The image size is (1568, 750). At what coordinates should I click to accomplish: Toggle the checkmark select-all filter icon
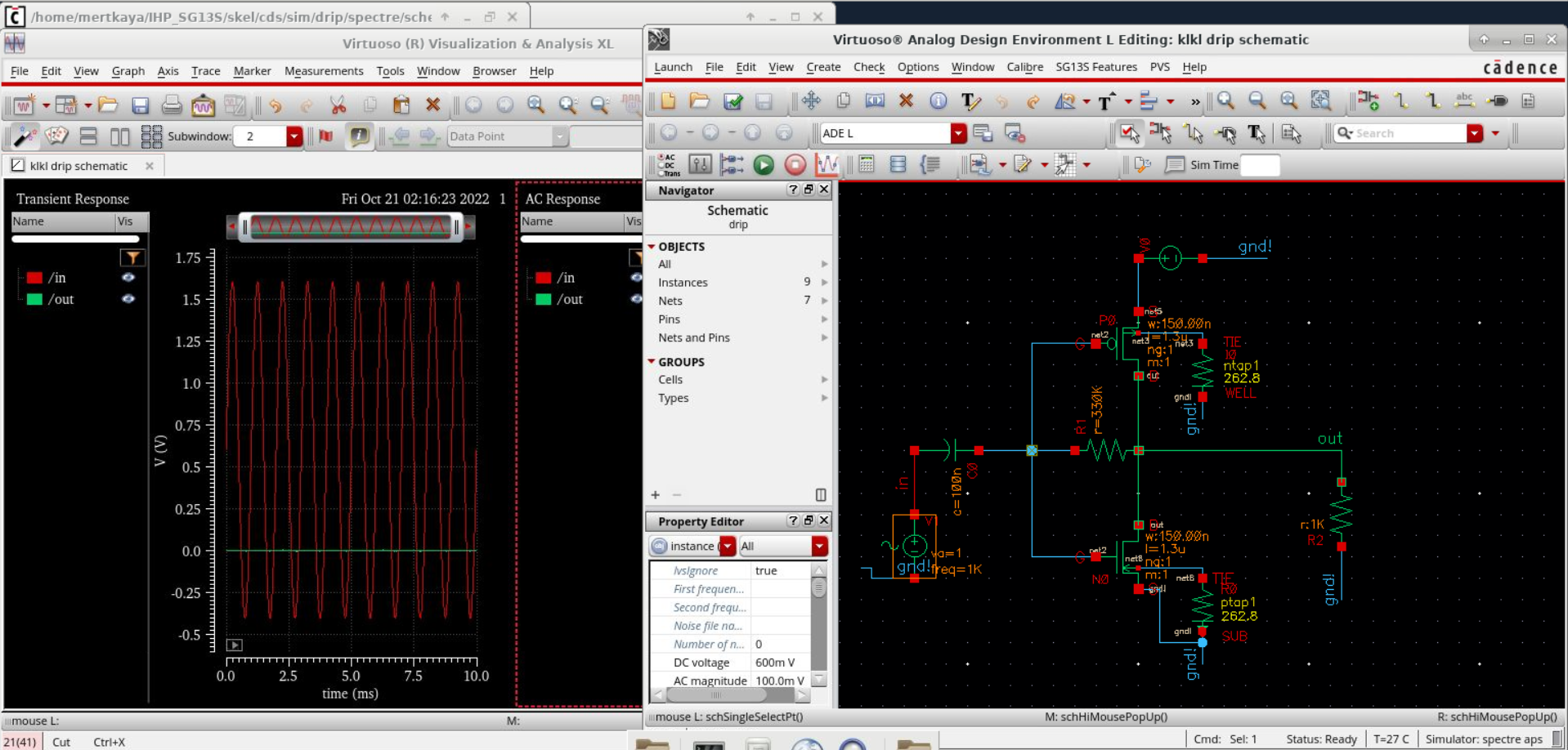1129,133
